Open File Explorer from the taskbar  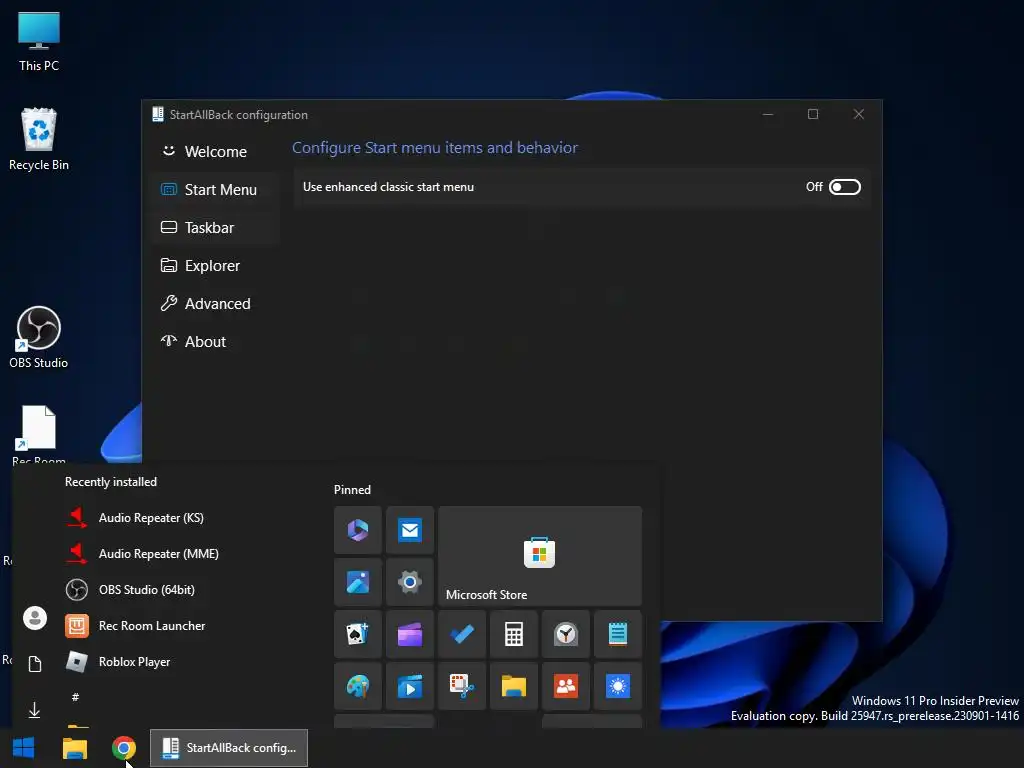[x=74, y=748]
